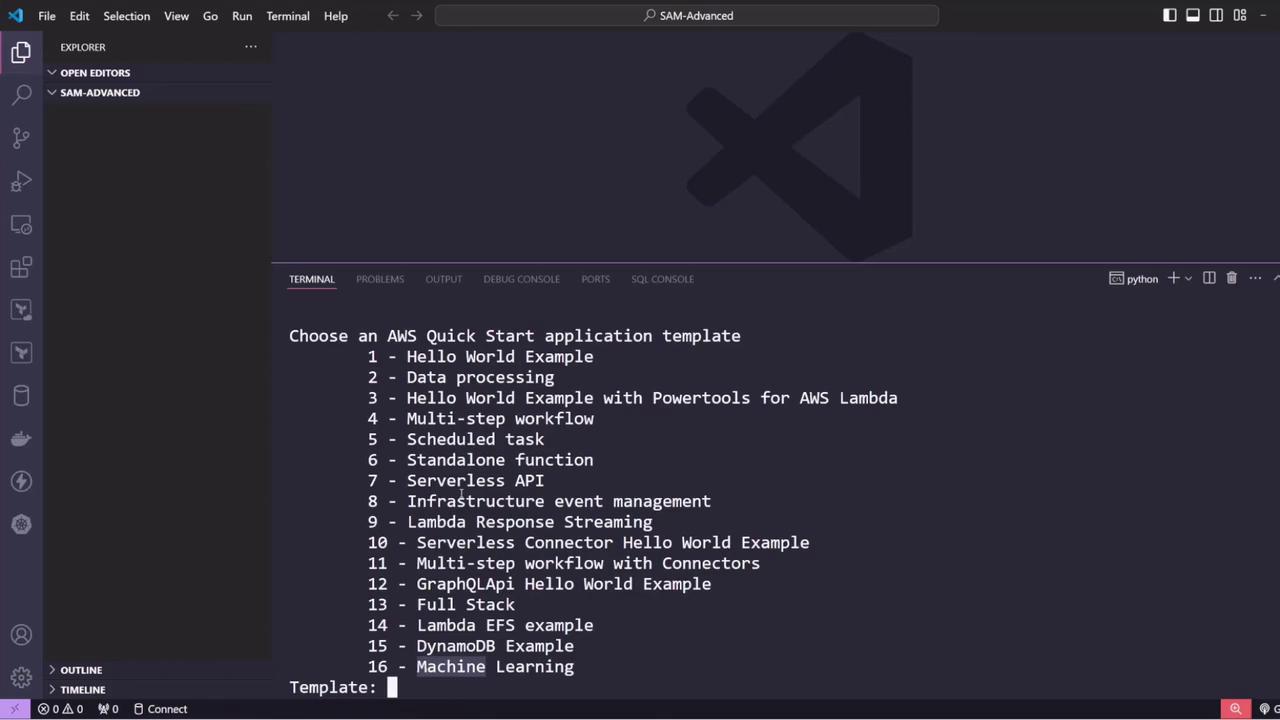
Task: Toggle the bottom panel layout
Action: click(1193, 15)
